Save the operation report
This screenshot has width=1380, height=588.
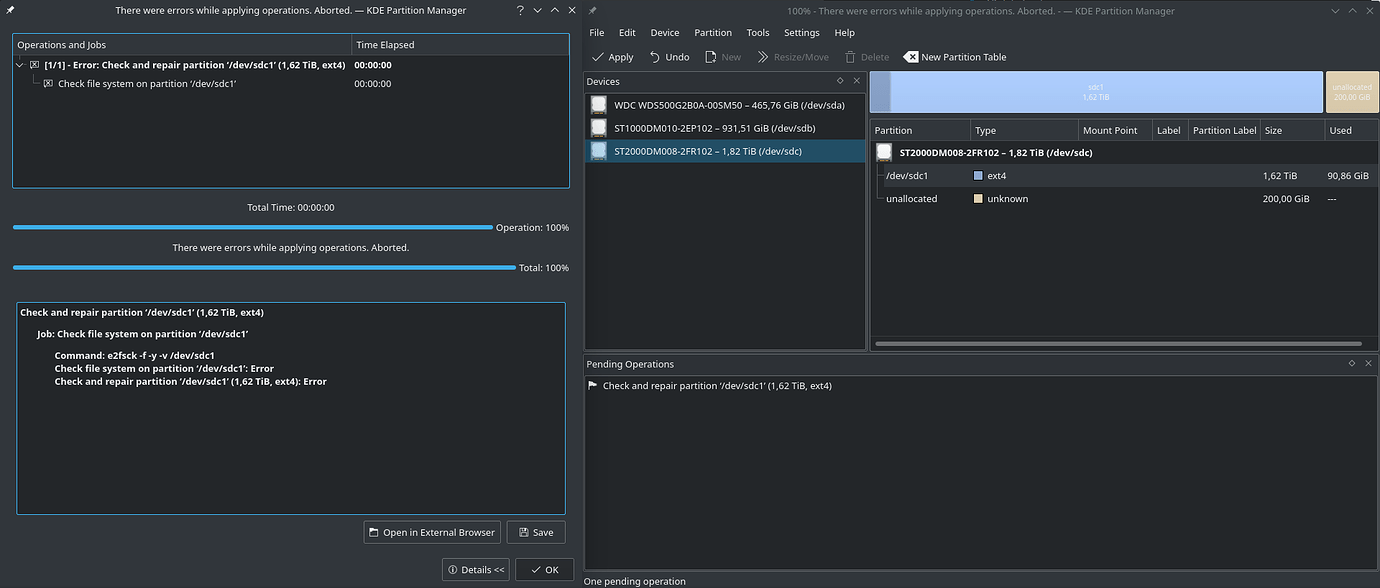pyautogui.click(x=536, y=531)
